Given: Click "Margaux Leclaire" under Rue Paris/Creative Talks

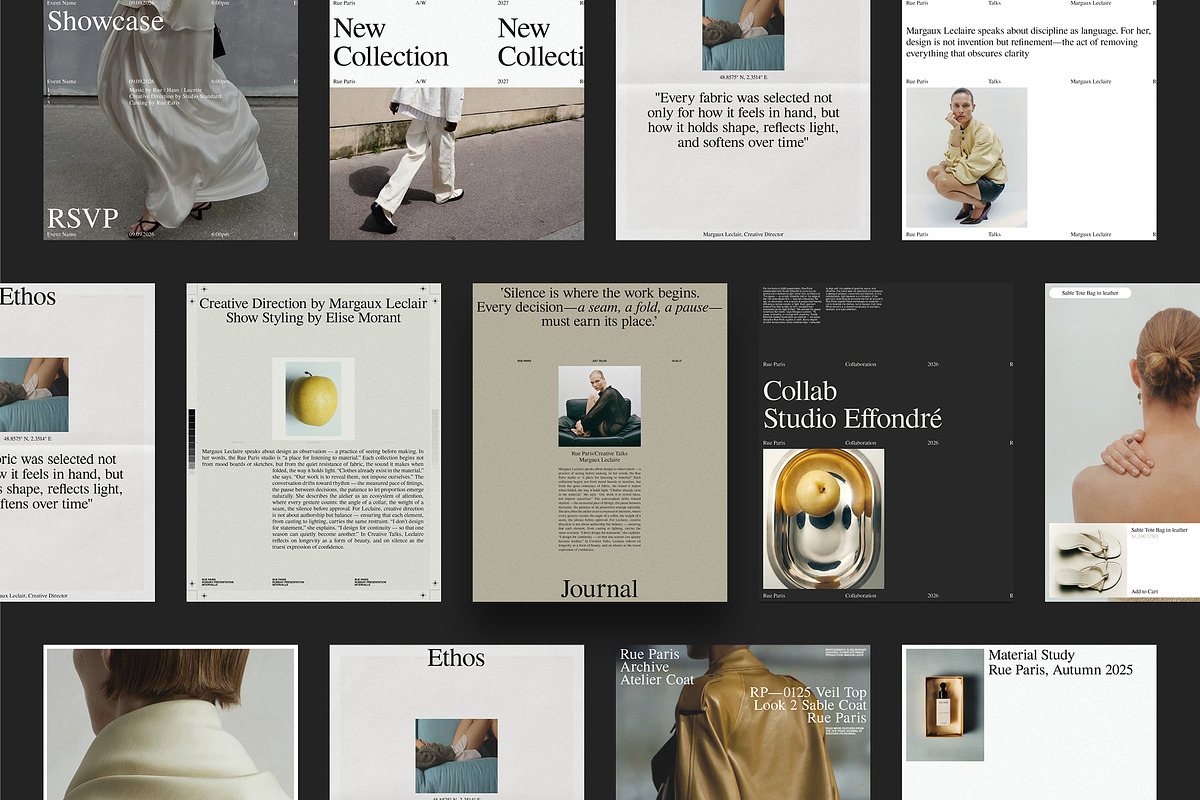Looking at the screenshot, I should click(x=600, y=460).
